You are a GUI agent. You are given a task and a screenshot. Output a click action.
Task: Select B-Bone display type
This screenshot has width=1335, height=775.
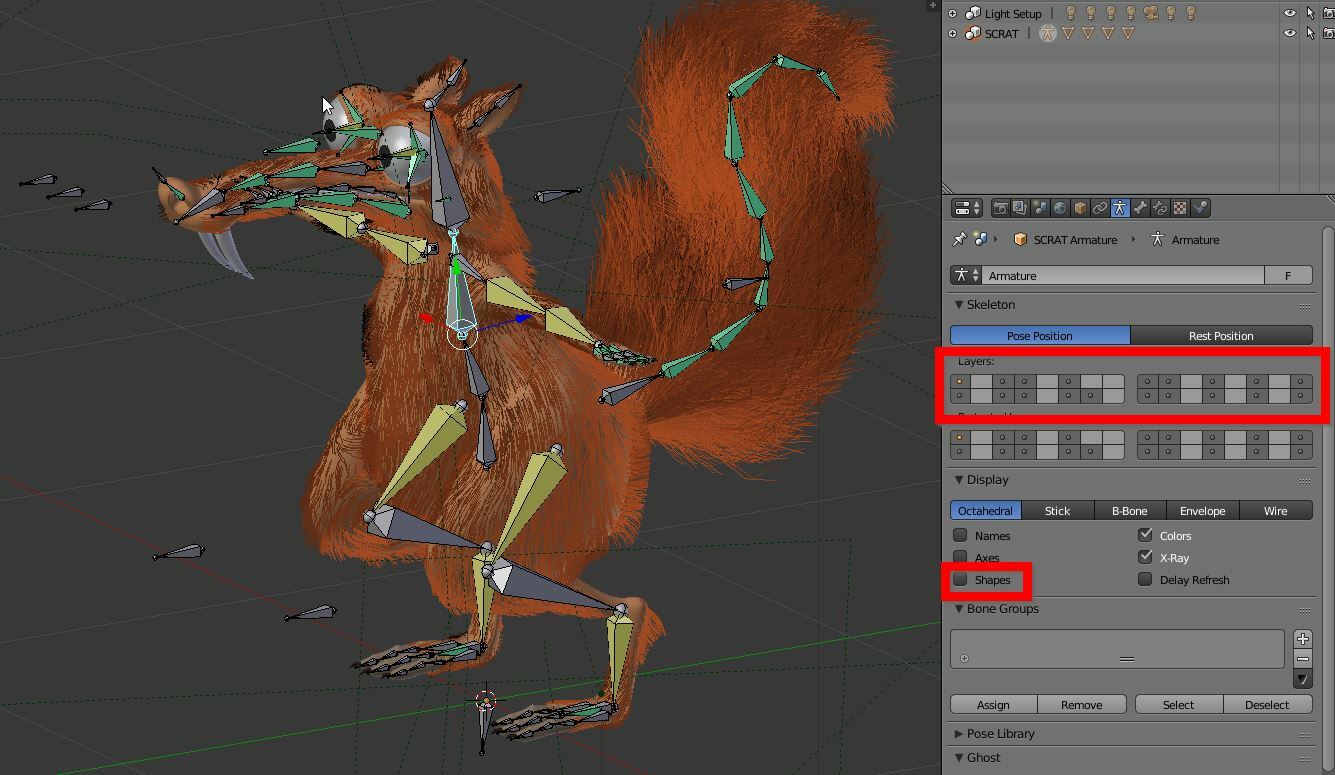click(1130, 511)
